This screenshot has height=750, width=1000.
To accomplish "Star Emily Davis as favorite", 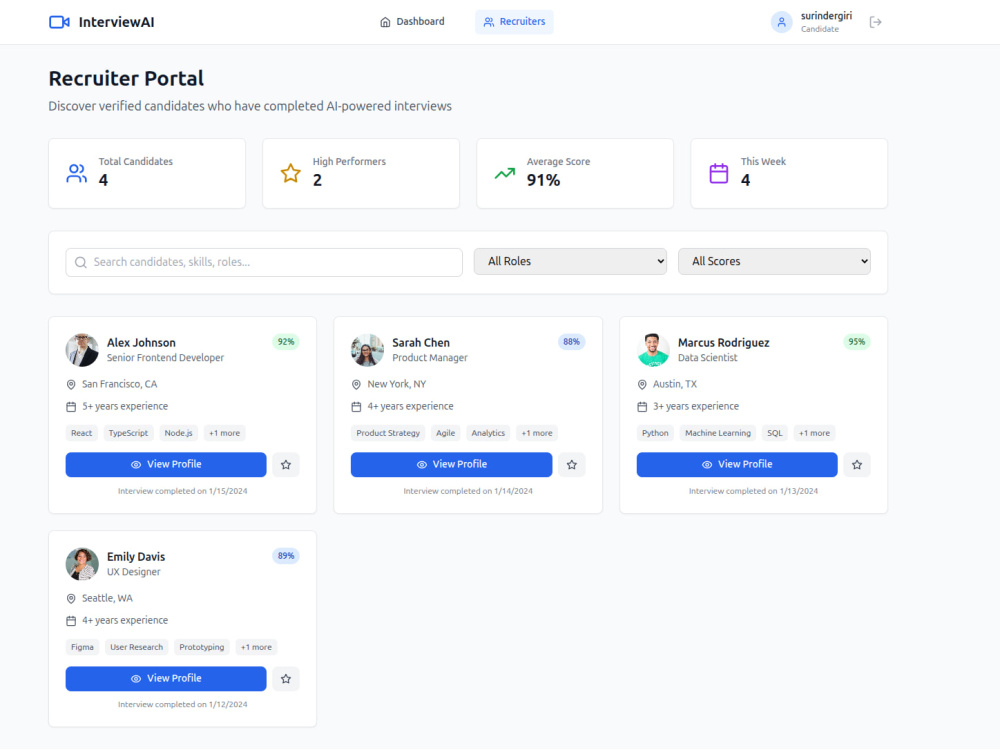I will (286, 679).
